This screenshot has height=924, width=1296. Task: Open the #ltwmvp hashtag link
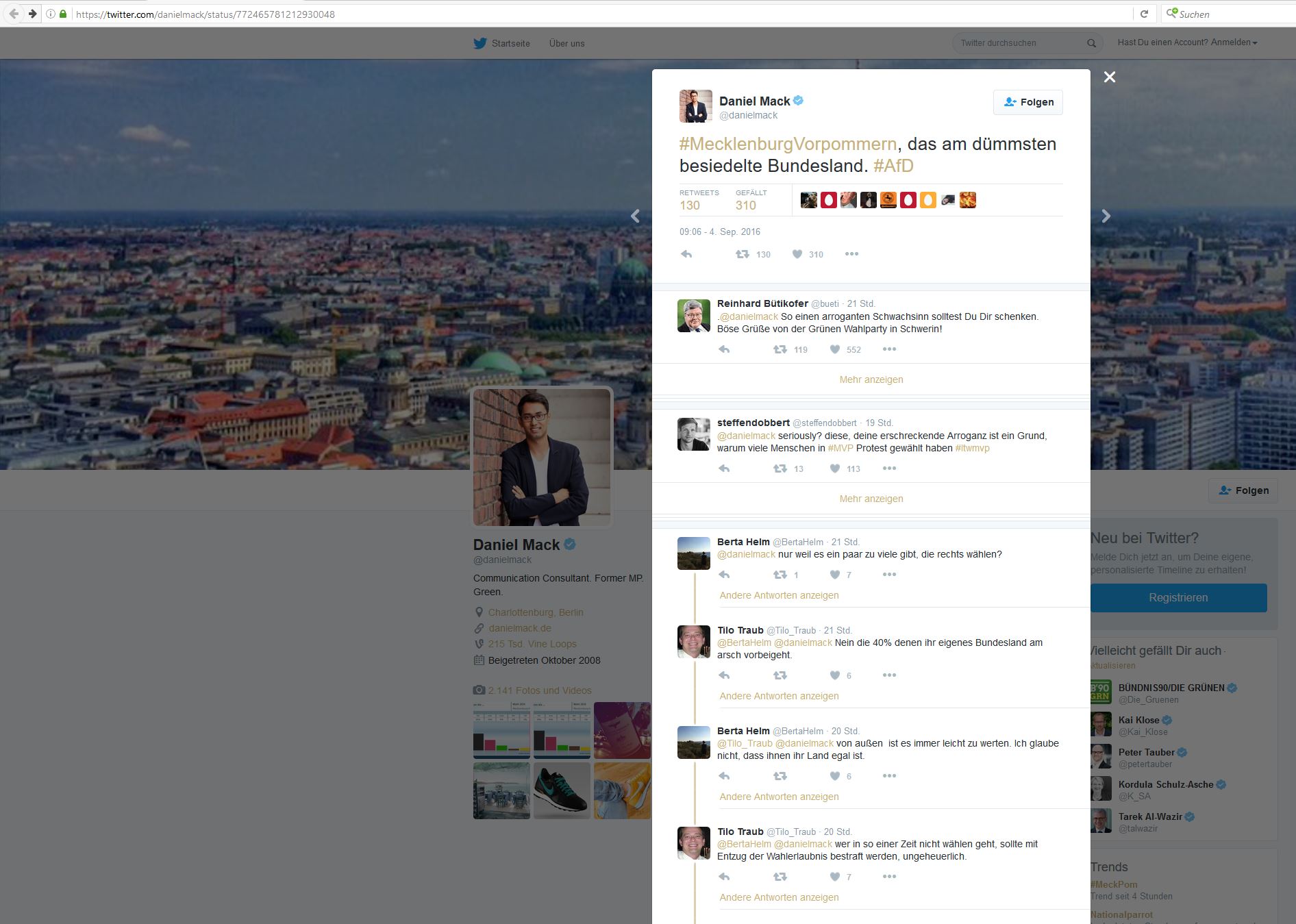coord(973,448)
